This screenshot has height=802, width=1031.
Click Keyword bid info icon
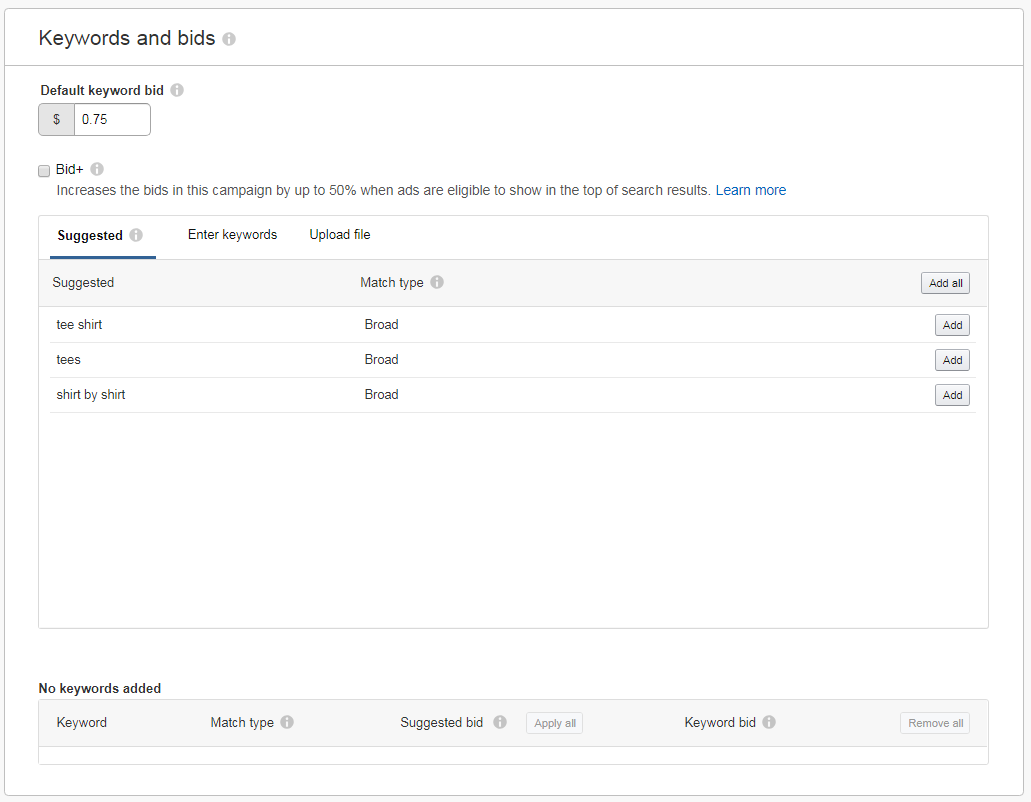click(769, 722)
